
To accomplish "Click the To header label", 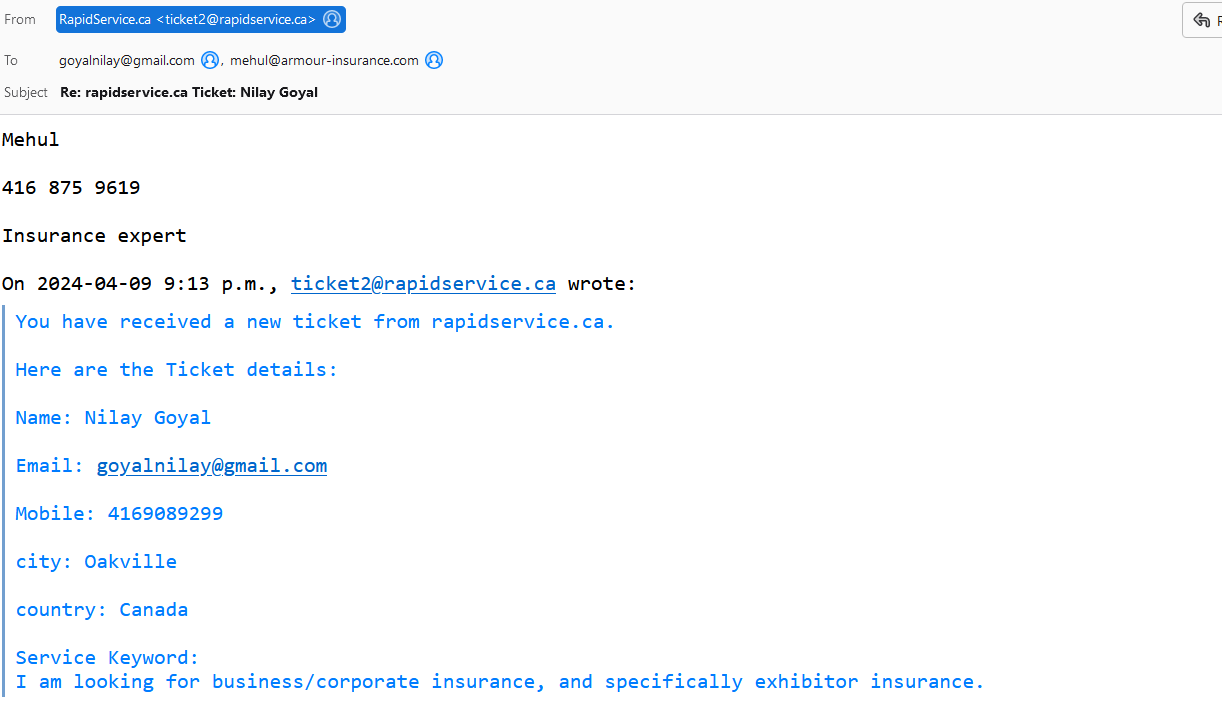I will tap(11, 60).
